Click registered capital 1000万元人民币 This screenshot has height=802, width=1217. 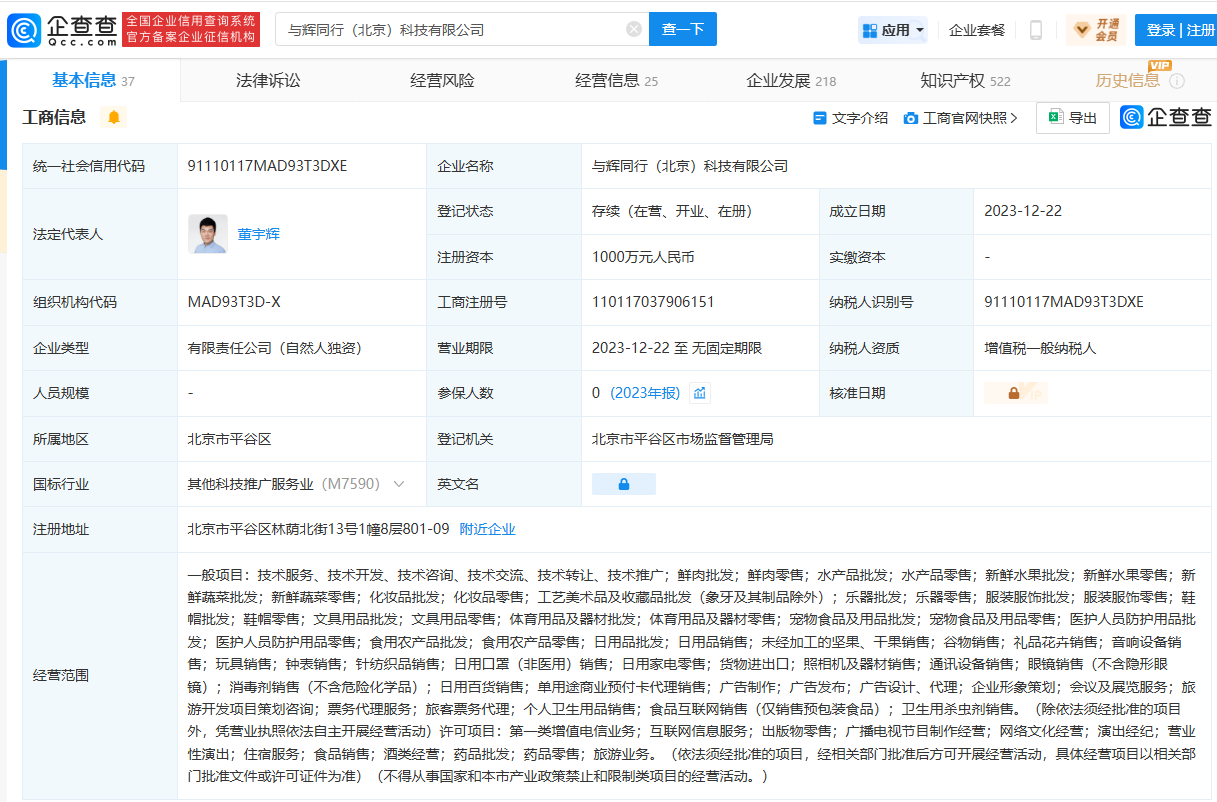tap(643, 257)
